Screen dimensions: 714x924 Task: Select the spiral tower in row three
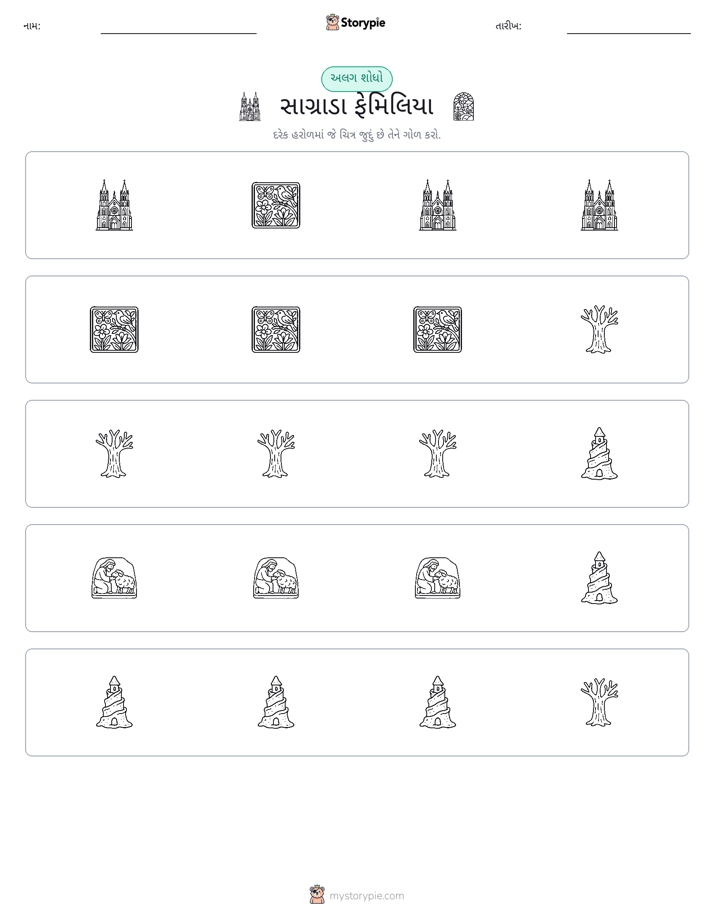pos(599,454)
